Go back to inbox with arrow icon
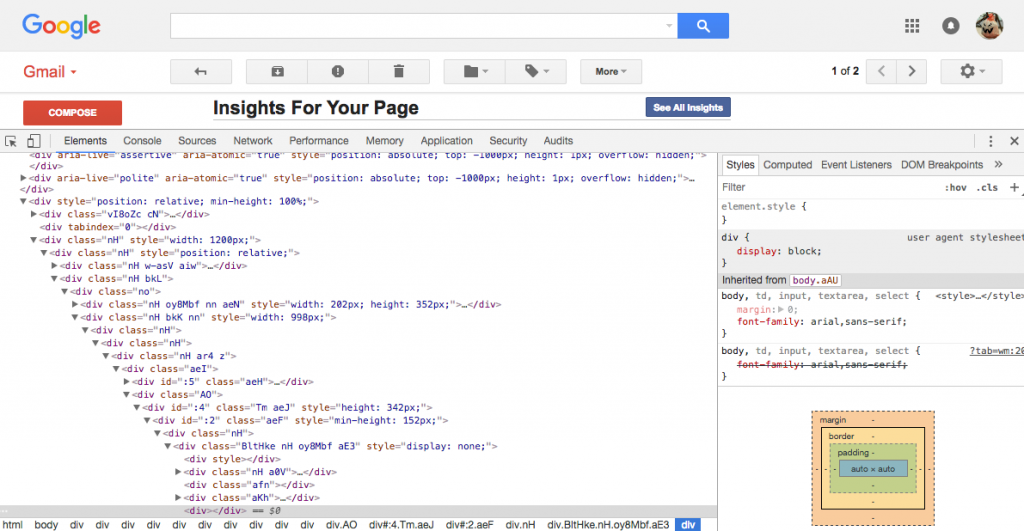Image resolution: width=1024 pixels, height=531 pixels. click(x=200, y=71)
